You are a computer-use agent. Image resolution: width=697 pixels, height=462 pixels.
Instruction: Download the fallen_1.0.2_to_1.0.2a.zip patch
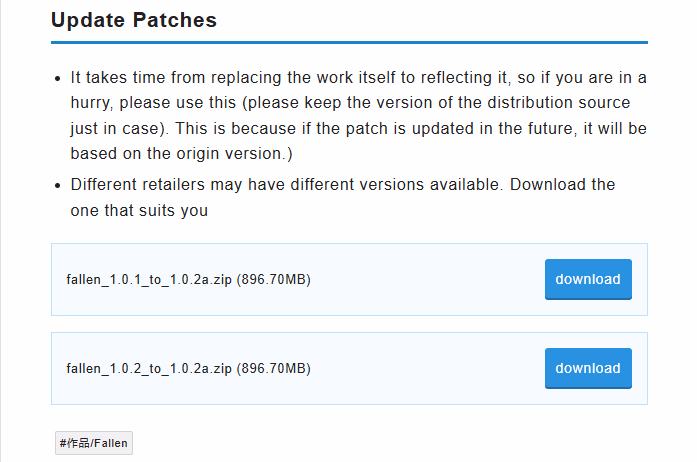coord(588,368)
